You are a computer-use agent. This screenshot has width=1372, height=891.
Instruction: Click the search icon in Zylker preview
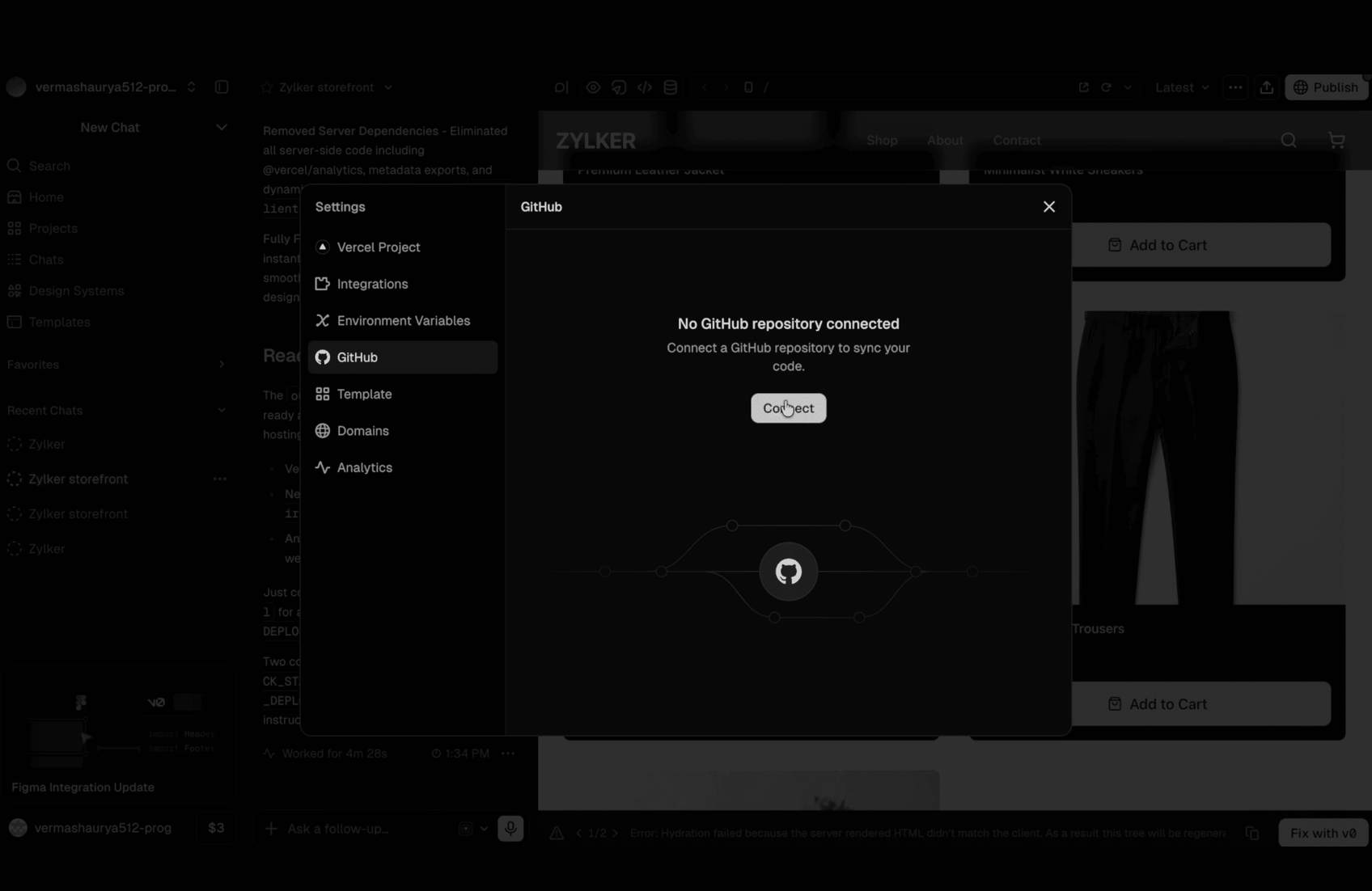pos(1289,141)
